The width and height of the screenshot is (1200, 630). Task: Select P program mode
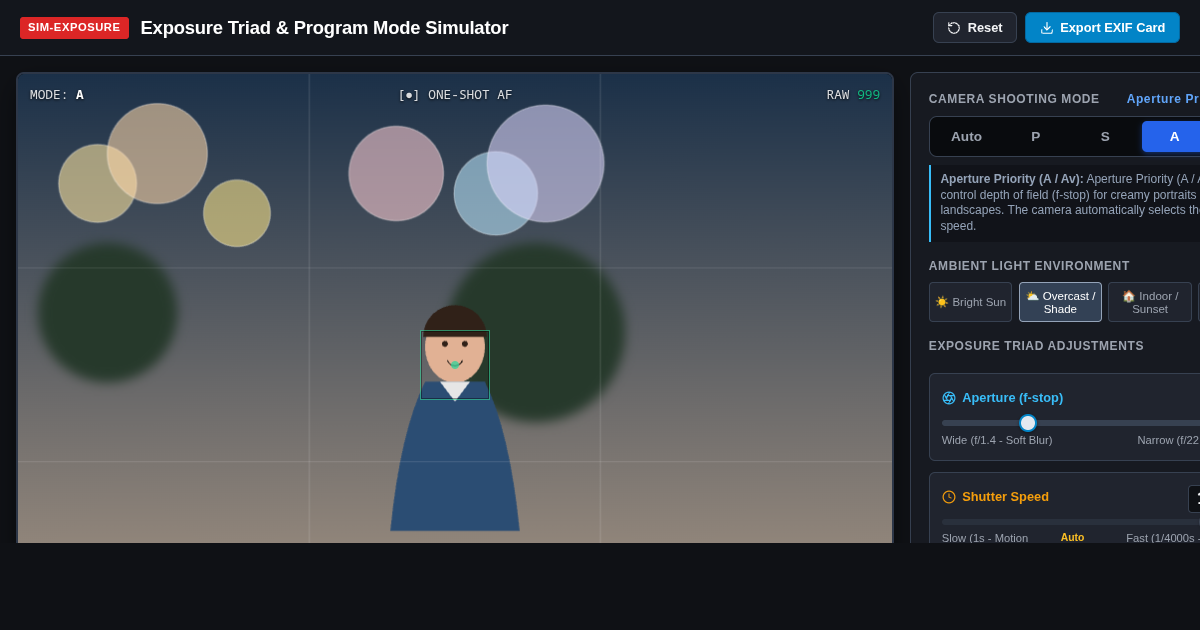[x=1036, y=137]
